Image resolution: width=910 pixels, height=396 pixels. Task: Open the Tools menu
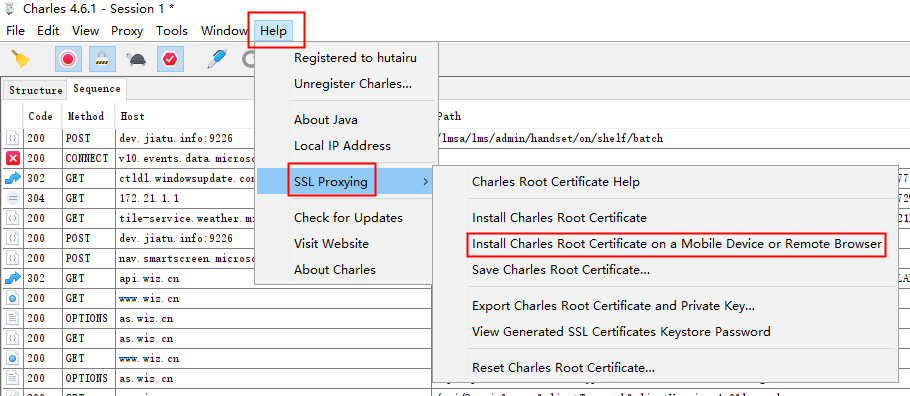pos(172,31)
